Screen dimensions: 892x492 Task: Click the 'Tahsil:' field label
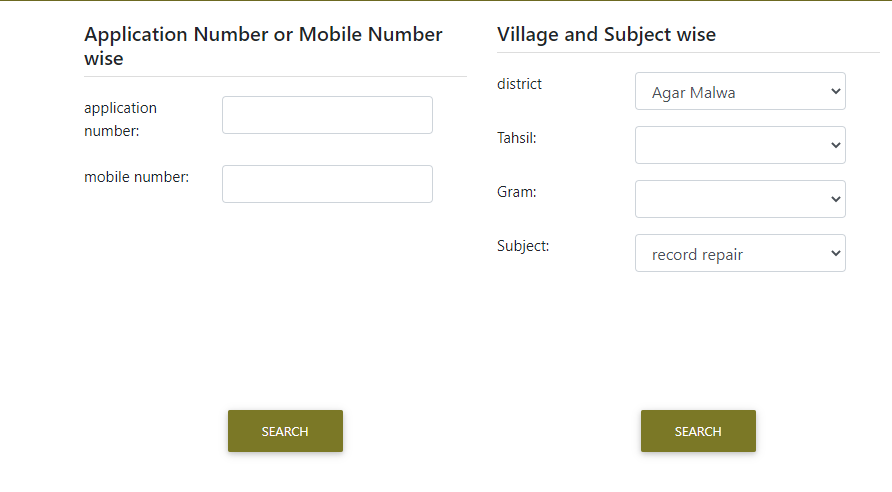[516, 138]
